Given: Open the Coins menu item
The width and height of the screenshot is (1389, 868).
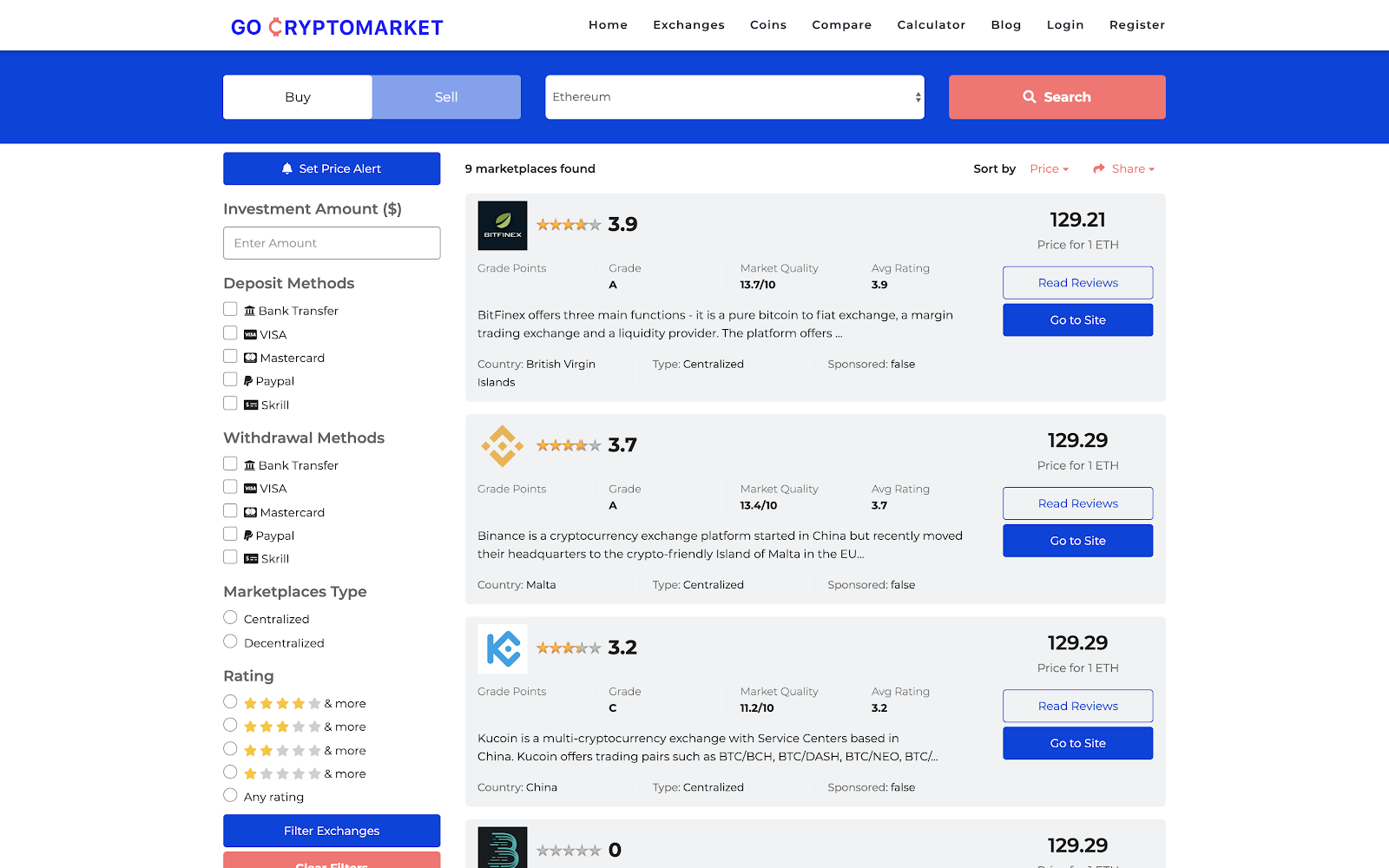Looking at the screenshot, I should tap(768, 25).
